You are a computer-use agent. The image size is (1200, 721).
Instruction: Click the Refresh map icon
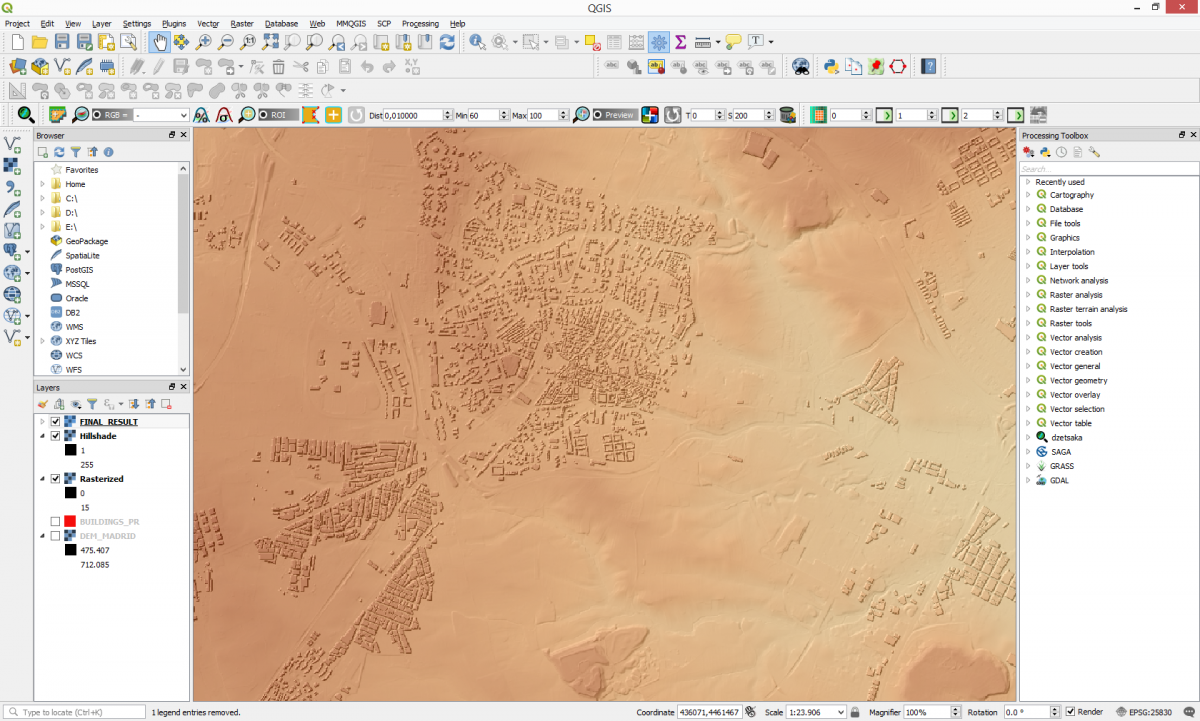[447, 42]
